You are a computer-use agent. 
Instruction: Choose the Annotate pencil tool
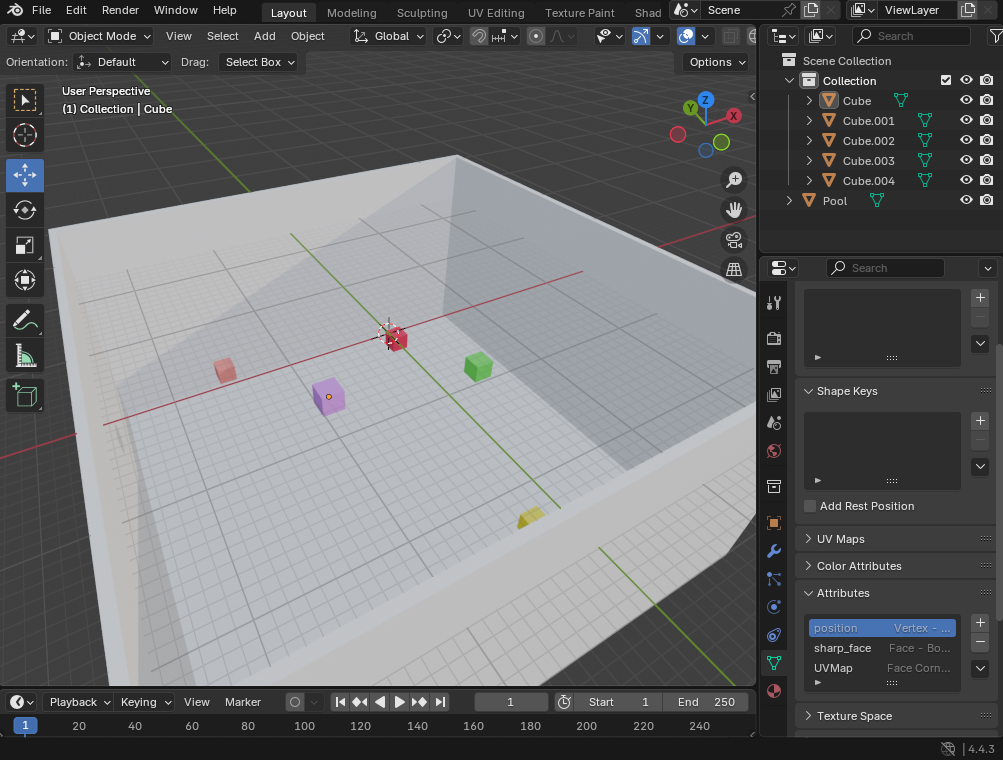(x=25, y=321)
